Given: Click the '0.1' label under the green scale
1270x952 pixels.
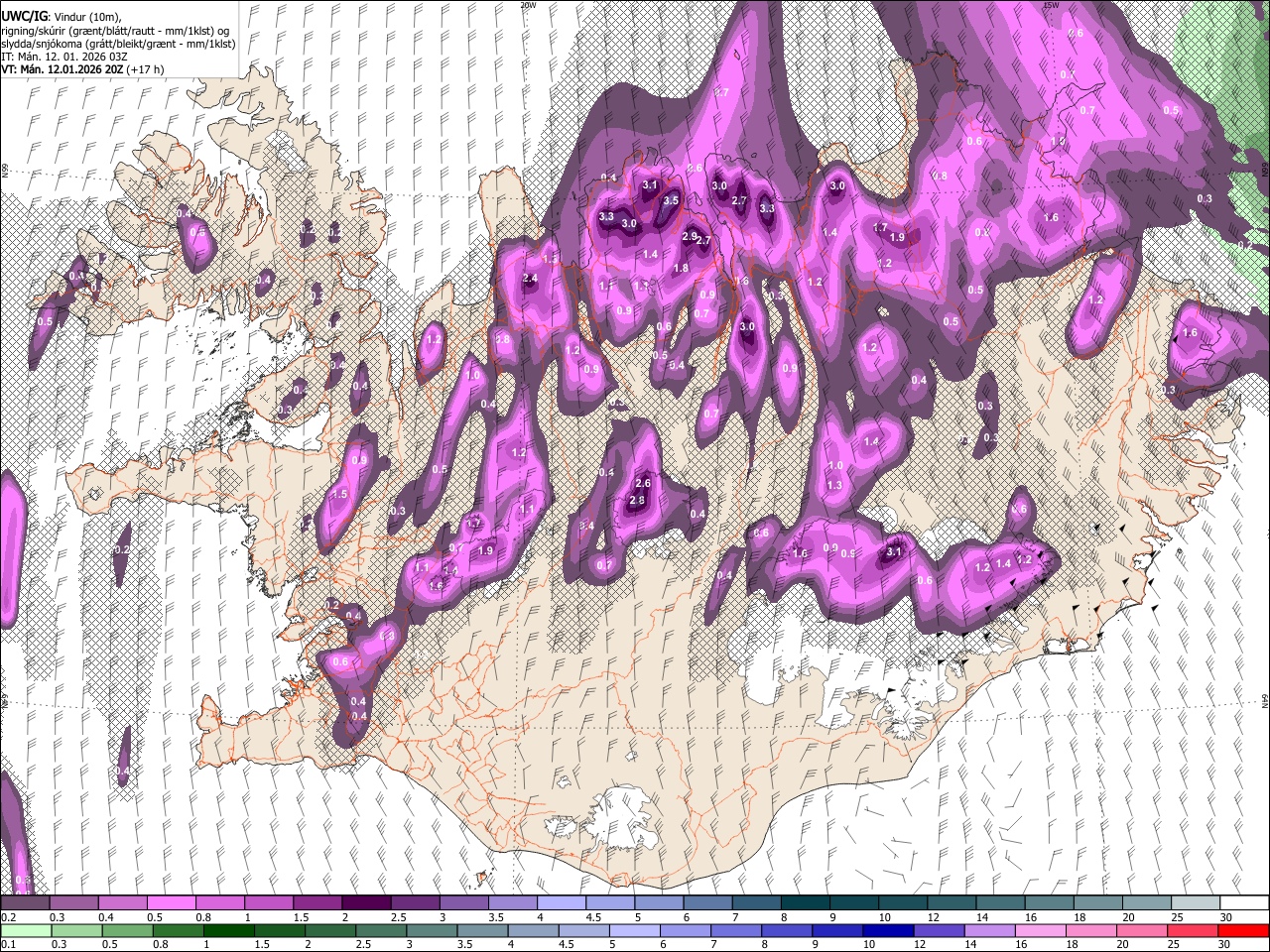Looking at the screenshot, I should tap(8, 944).
